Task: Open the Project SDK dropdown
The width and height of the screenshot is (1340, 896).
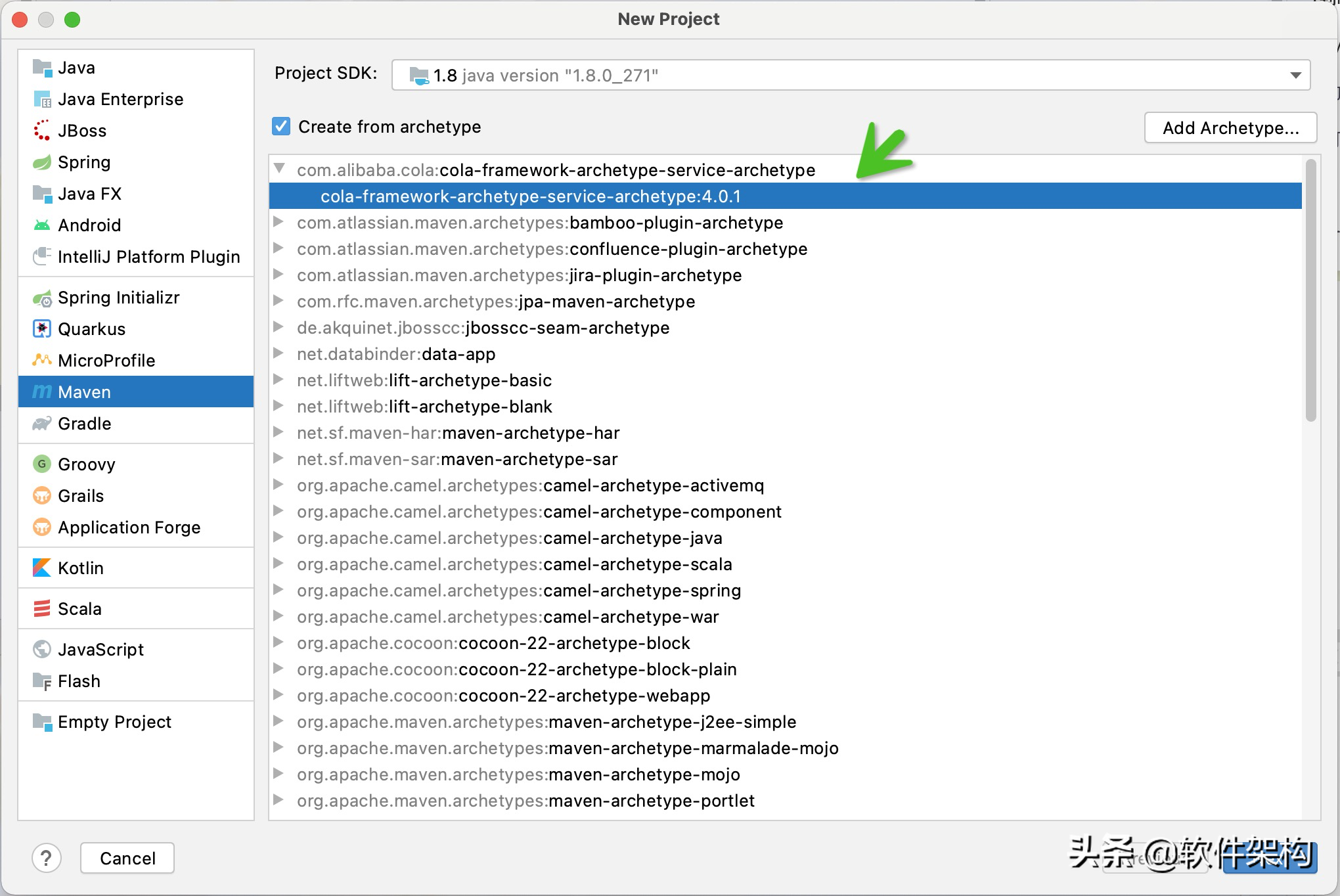Action: (851, 76)
